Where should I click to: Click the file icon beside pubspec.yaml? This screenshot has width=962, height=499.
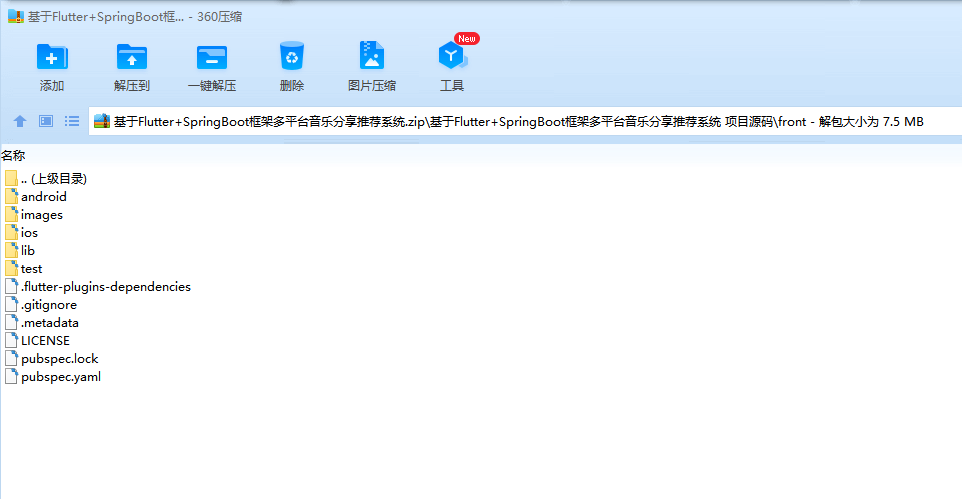11,377
